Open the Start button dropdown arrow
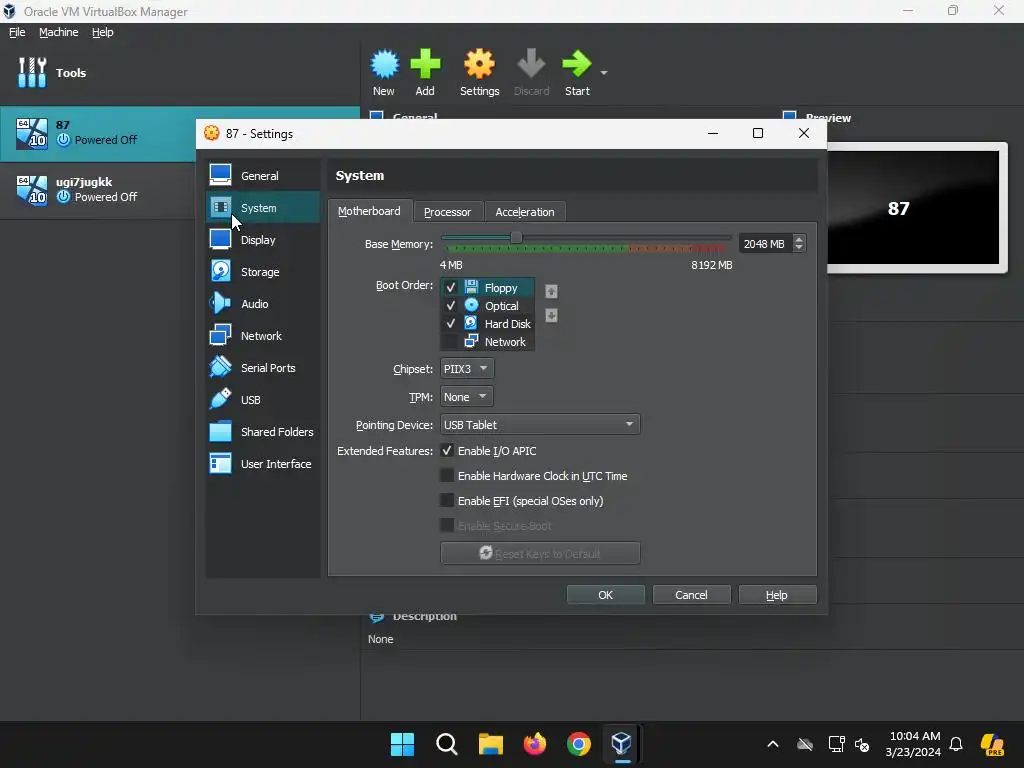The image size is (1024, 768). click(x=604, y=72)
